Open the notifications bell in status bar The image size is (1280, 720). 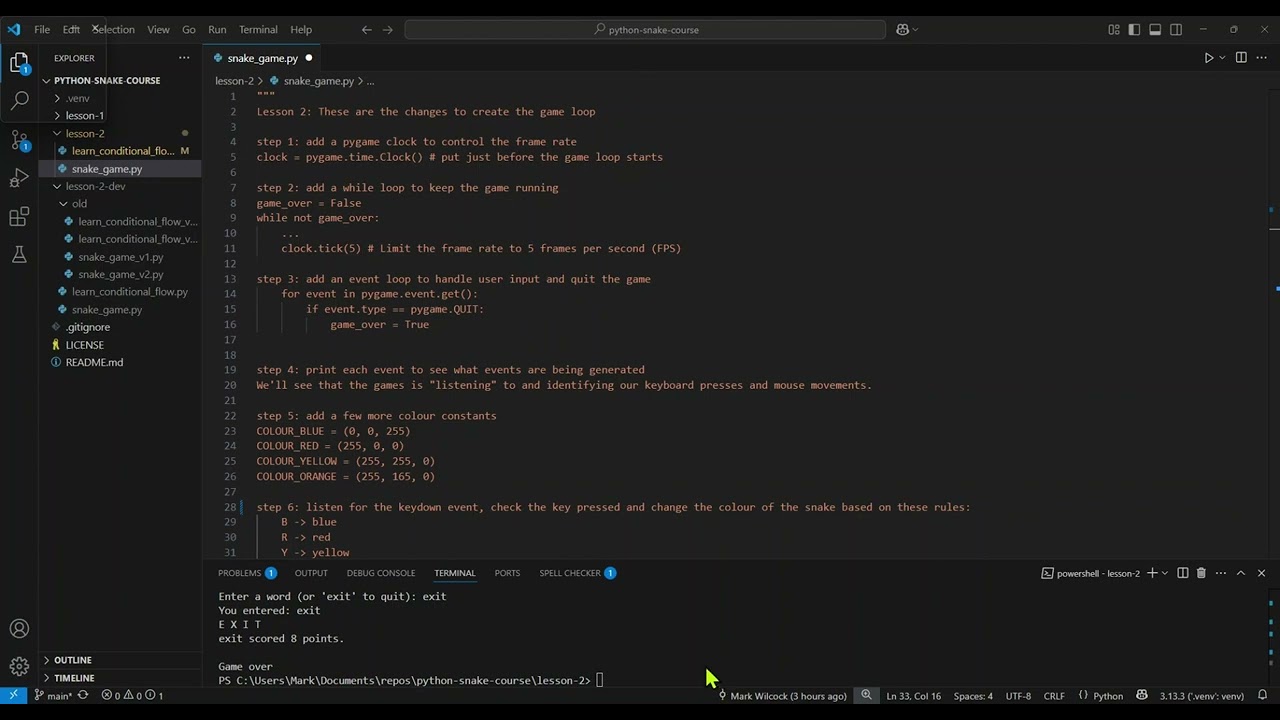click(1262, 696)
